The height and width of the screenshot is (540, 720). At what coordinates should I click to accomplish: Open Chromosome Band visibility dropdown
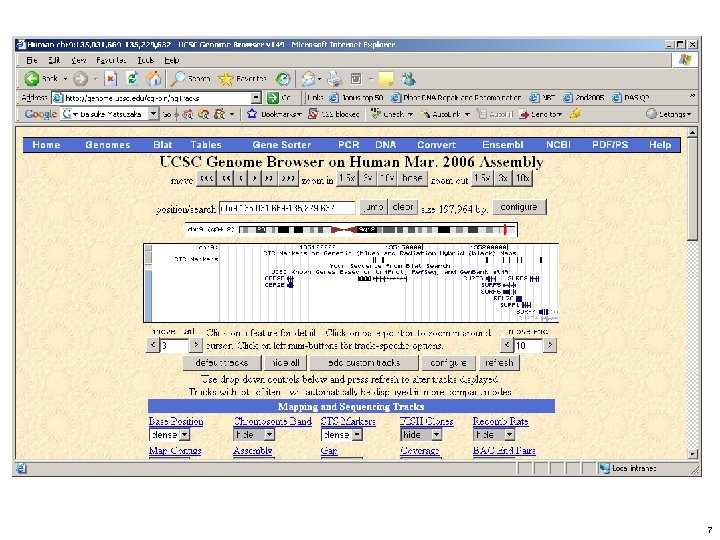tap(269, 434)
